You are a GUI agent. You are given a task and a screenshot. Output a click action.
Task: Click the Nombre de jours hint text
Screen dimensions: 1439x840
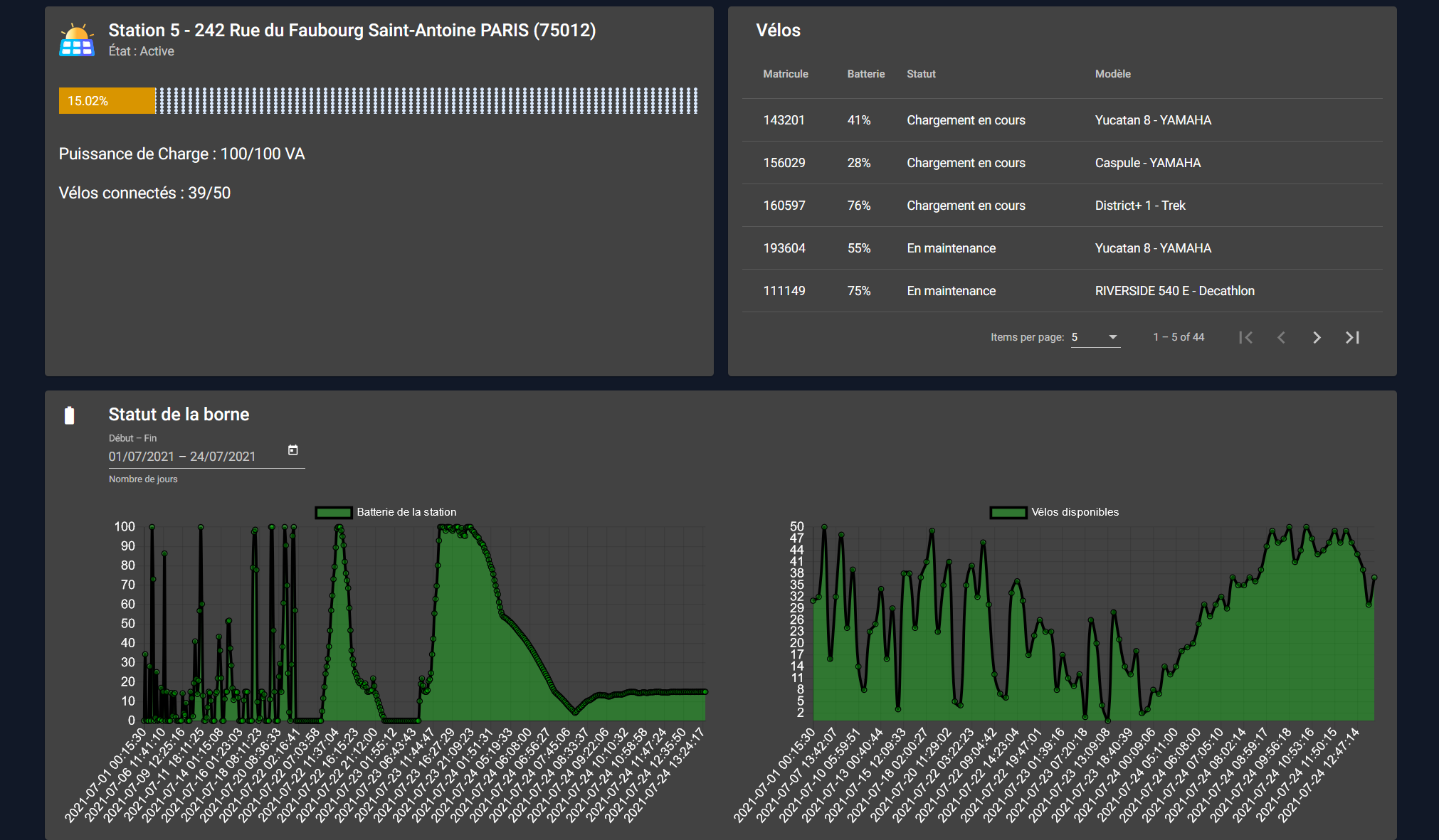(x=143, y=479)
